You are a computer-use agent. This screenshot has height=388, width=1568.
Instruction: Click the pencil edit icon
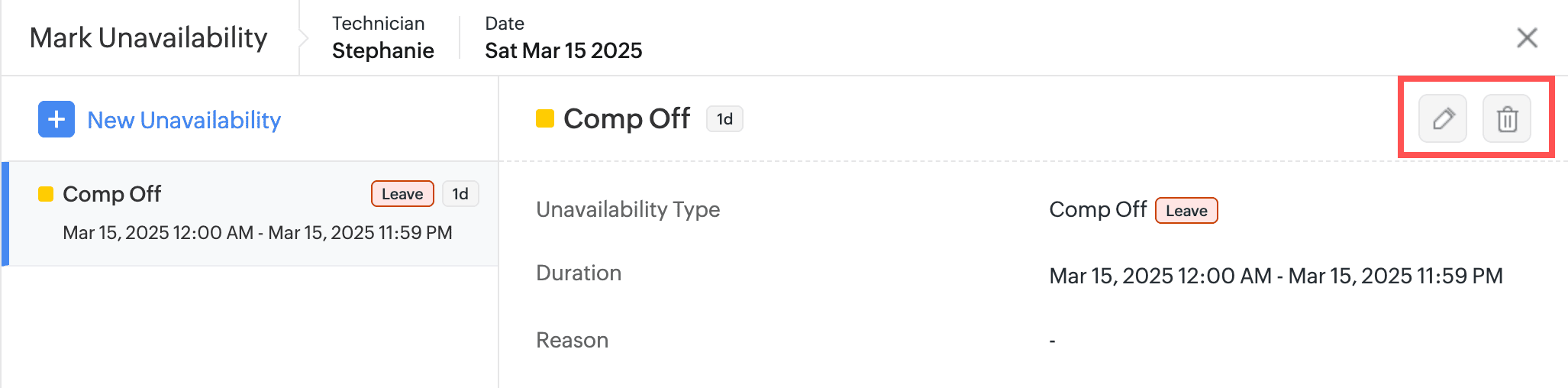coord(1442,119)
